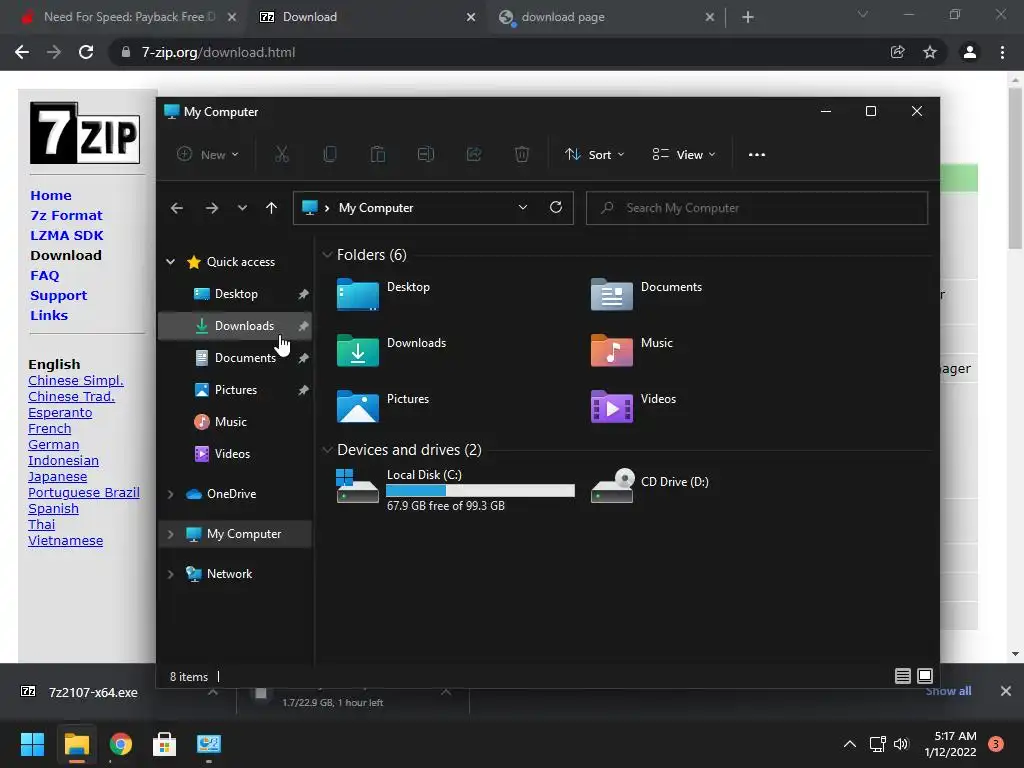Select Desktop in Quick access sidebar
Viewport: 1024px width, 768px height.
coord(234,294)
